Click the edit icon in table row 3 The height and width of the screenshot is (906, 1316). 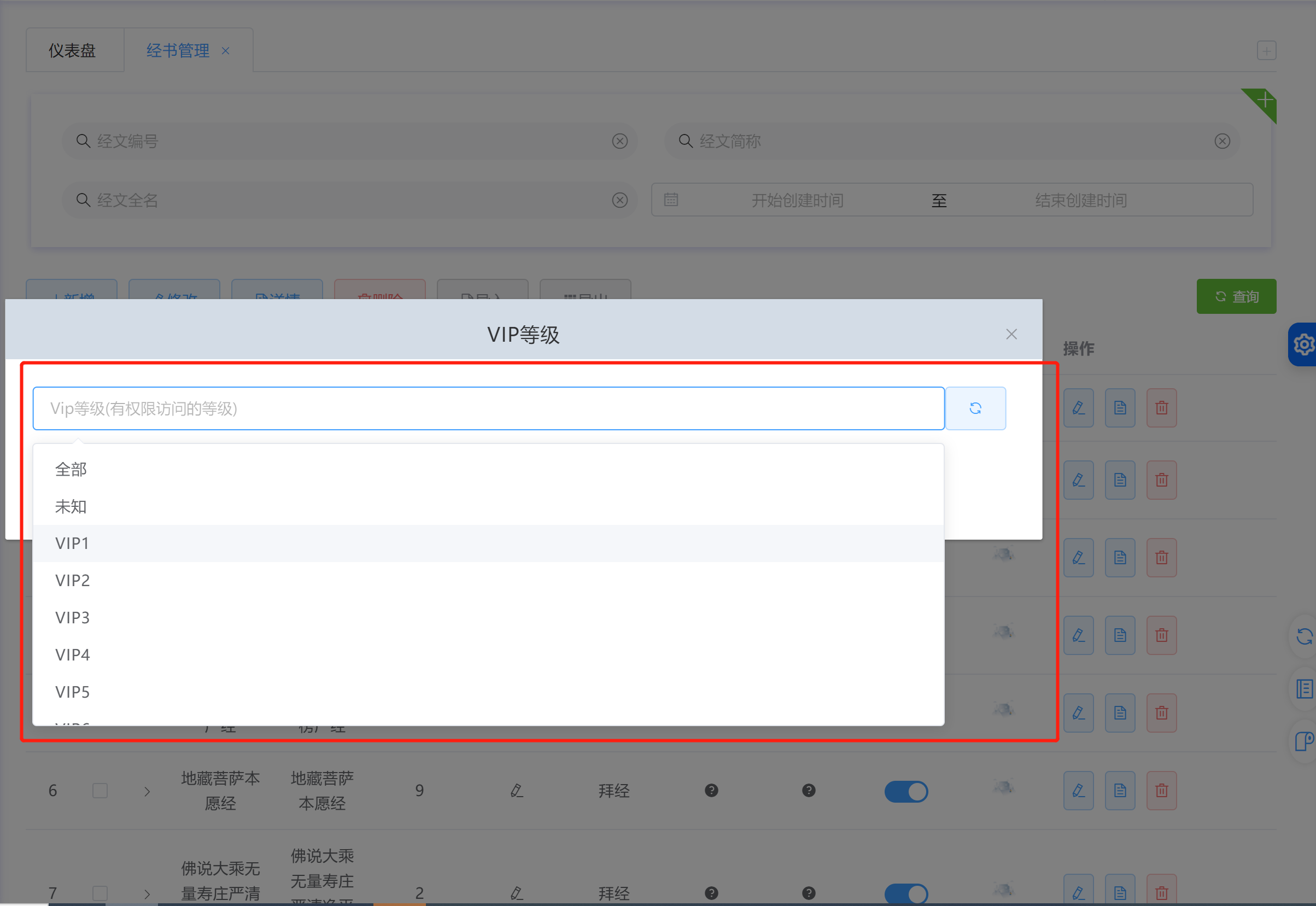1078,558
